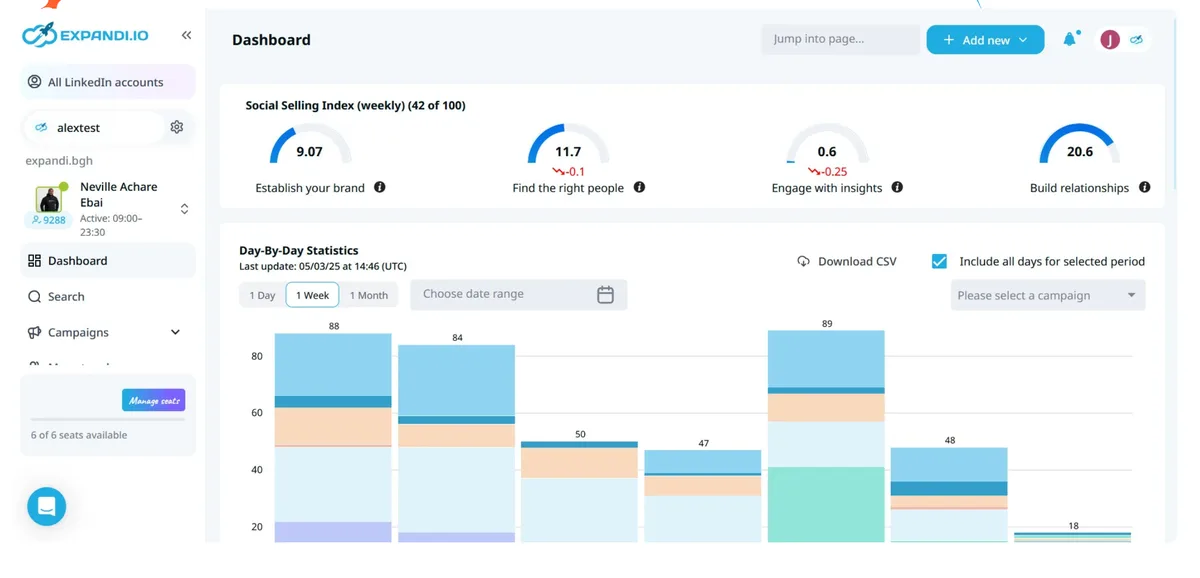Click the 6 of 6 seats available text

click(x=79, y=435)
